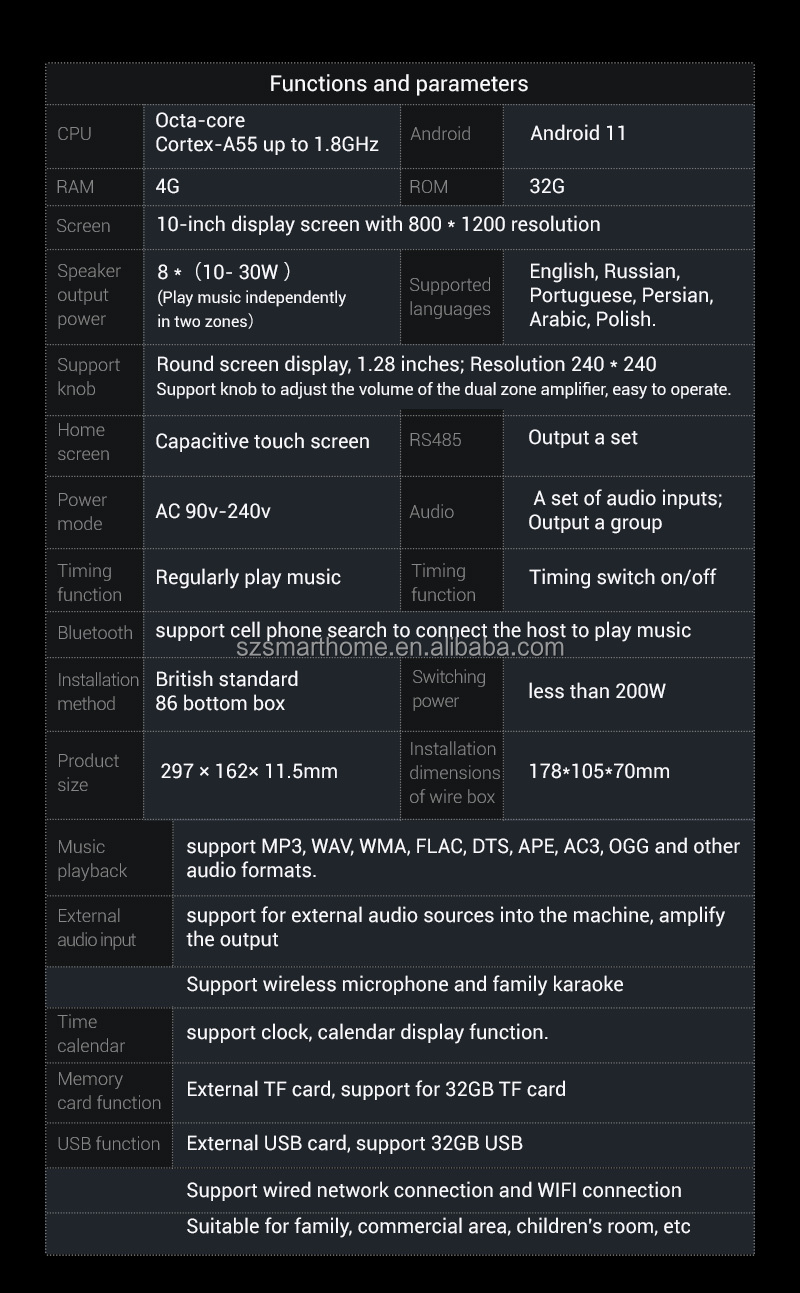Select the CPU label cell
This screenshot has height=1293, width=800.
click(x=75, y=134)
